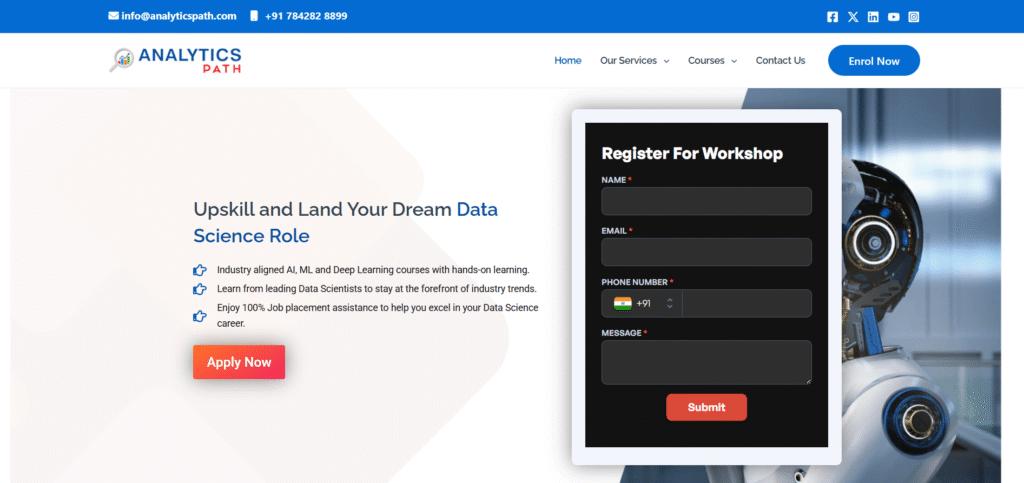
Task: Click the info@analyticspath.com email link
Action: [x=178, y=16]
